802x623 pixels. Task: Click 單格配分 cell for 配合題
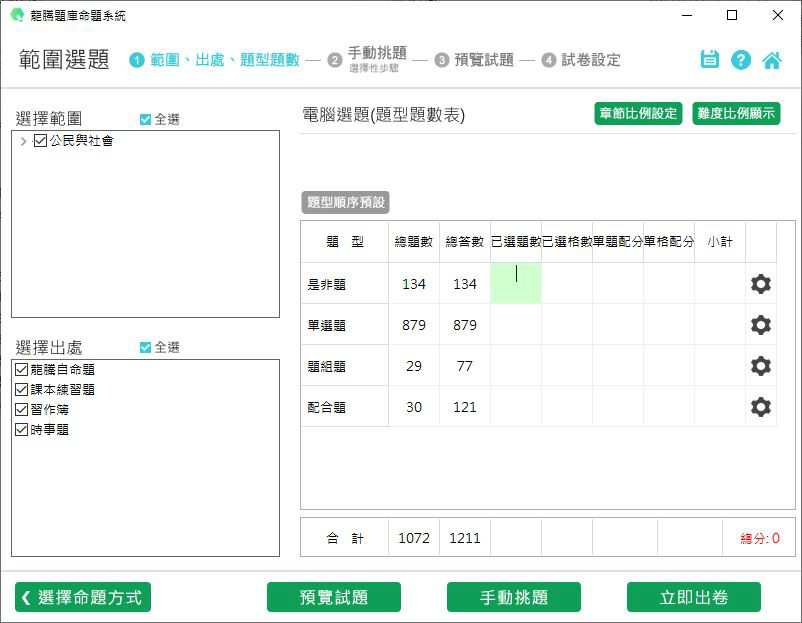[x=669, y=407]
